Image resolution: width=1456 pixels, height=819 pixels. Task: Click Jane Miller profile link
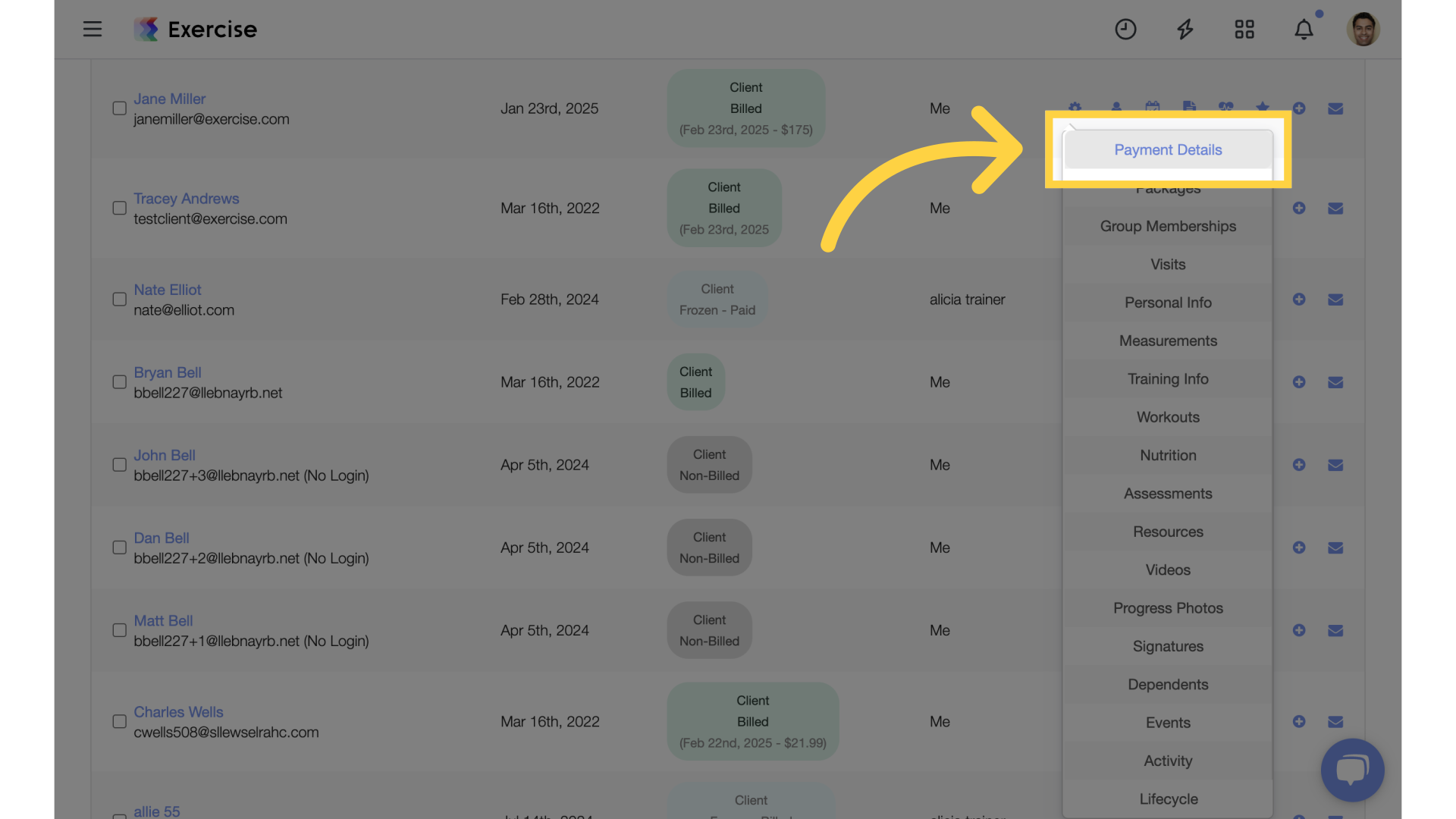coord(169,98)
